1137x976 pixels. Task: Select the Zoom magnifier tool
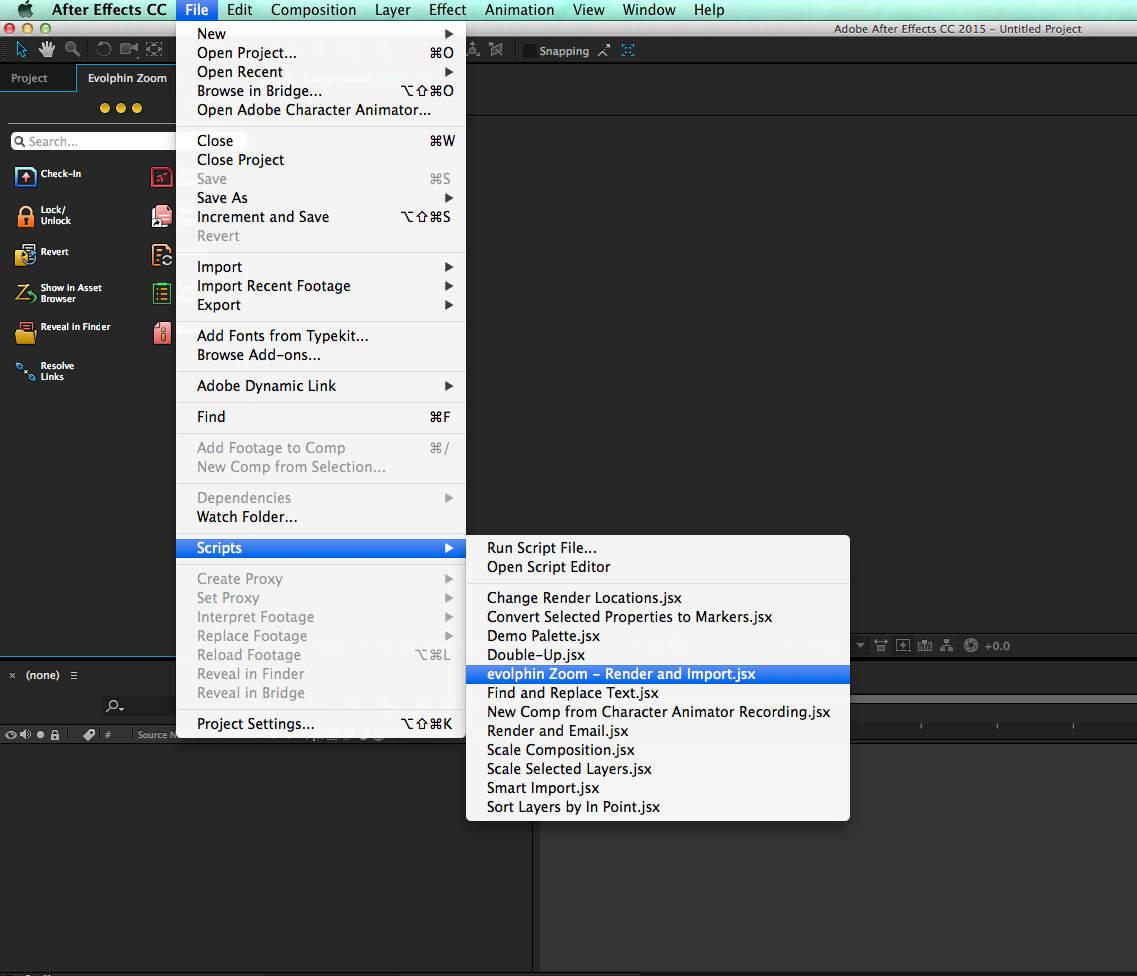73,49
